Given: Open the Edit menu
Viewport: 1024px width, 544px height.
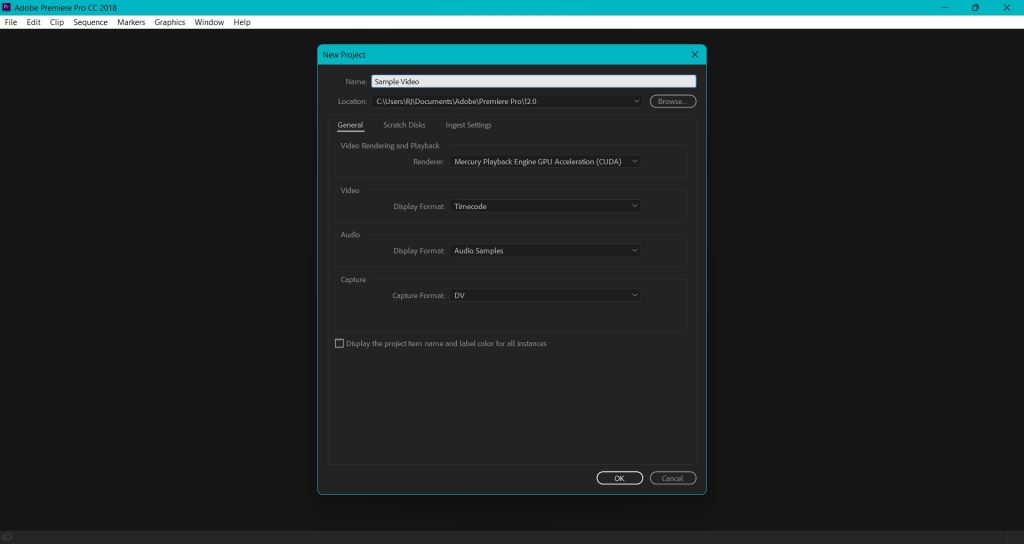Looking at the screenshot, I should (33, 22).
